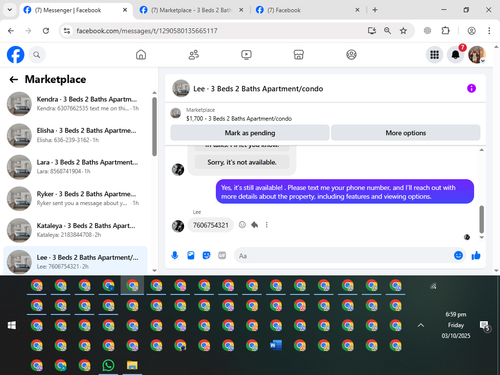
Task: Attach a file with the photo icon
Action: 191,256
